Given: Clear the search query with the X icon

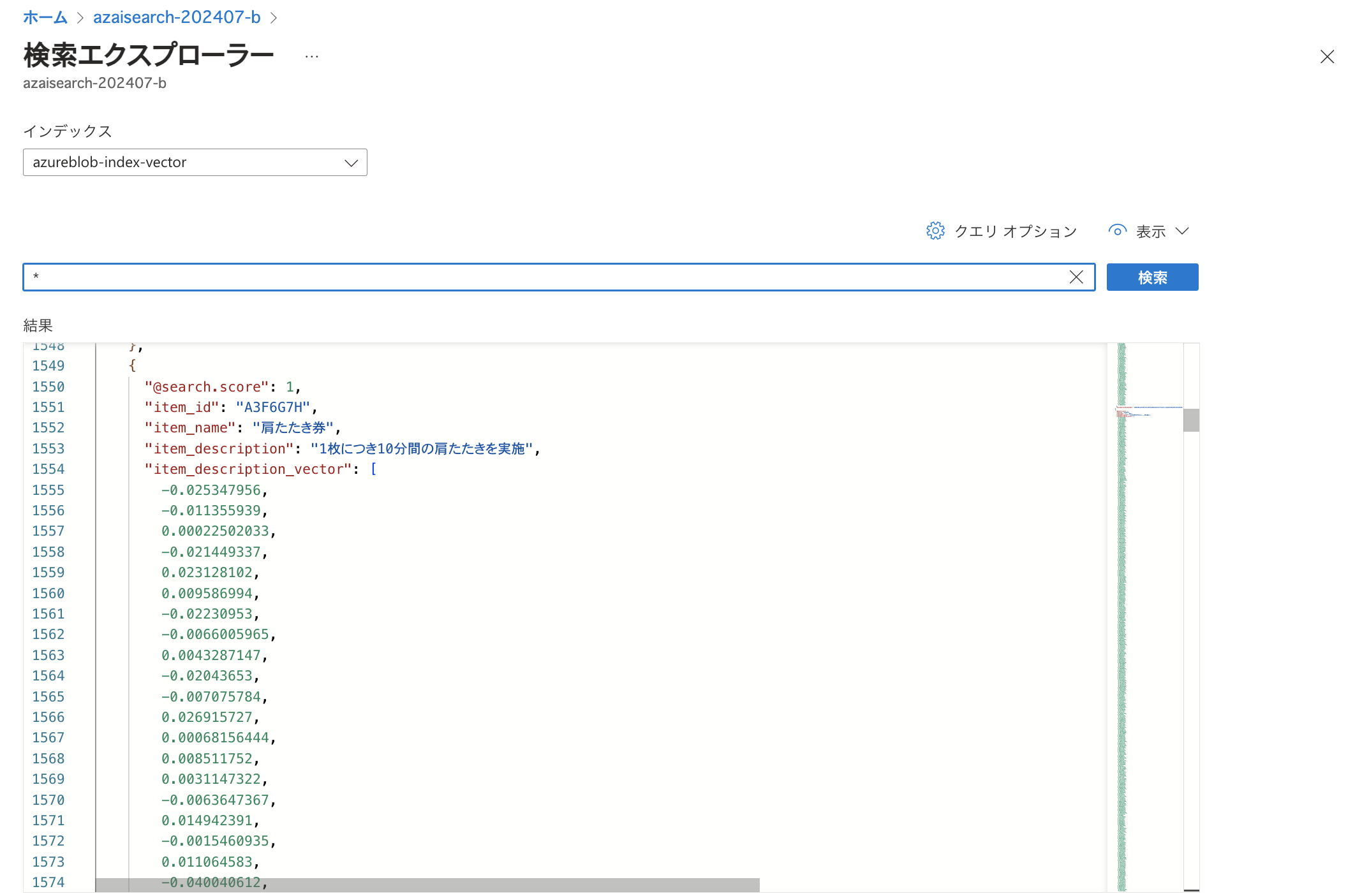Looking at the screenshot, I should [1076, 277].
